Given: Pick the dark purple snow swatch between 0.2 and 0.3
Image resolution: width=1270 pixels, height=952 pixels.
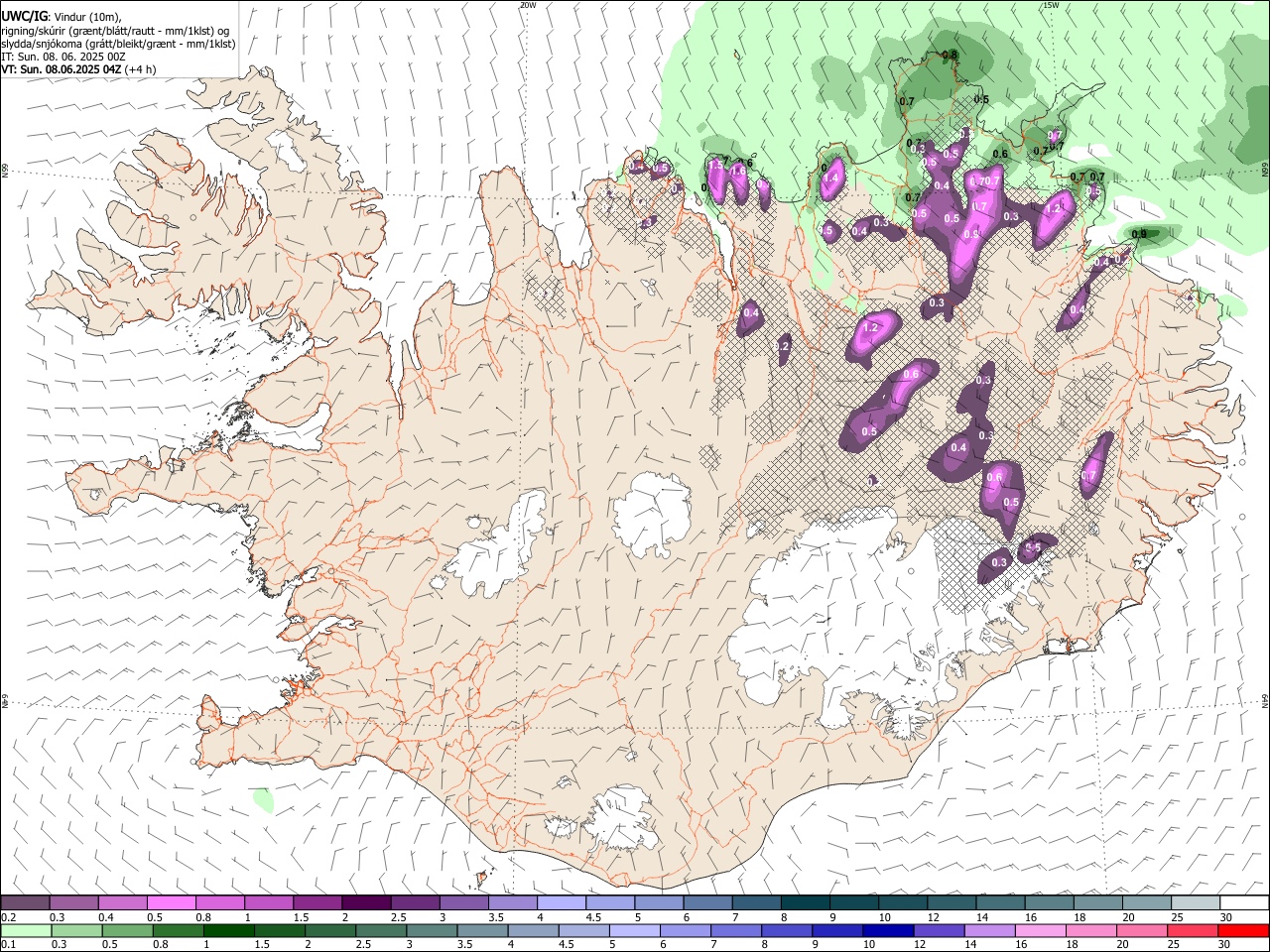Looking at the screenshot, I should pyautogui.click(x=25, y=903).
